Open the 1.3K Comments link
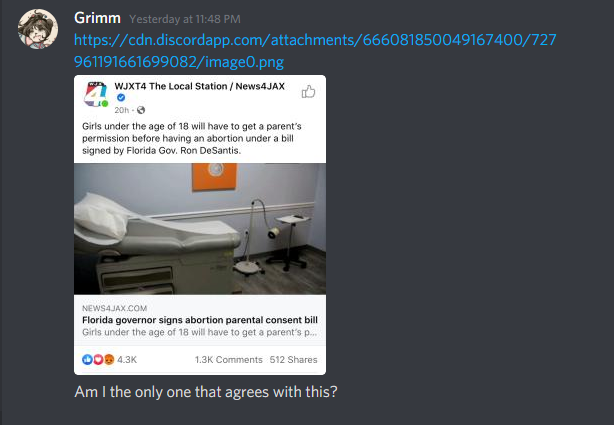614x425 pixels. coord(229,360)
